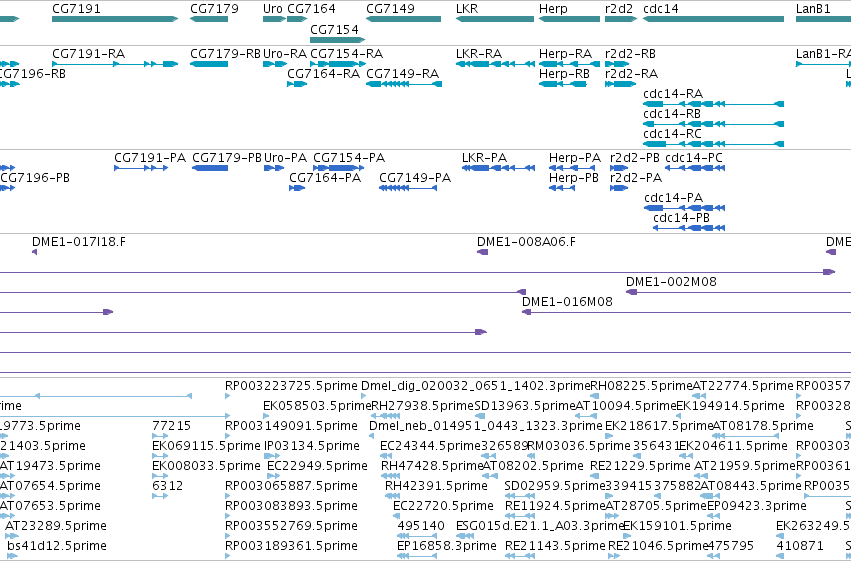The height and width of the screenshot is (561, 851).
Task: Open the RH42391.5prime EST
Action: click(x=392, y=496)
